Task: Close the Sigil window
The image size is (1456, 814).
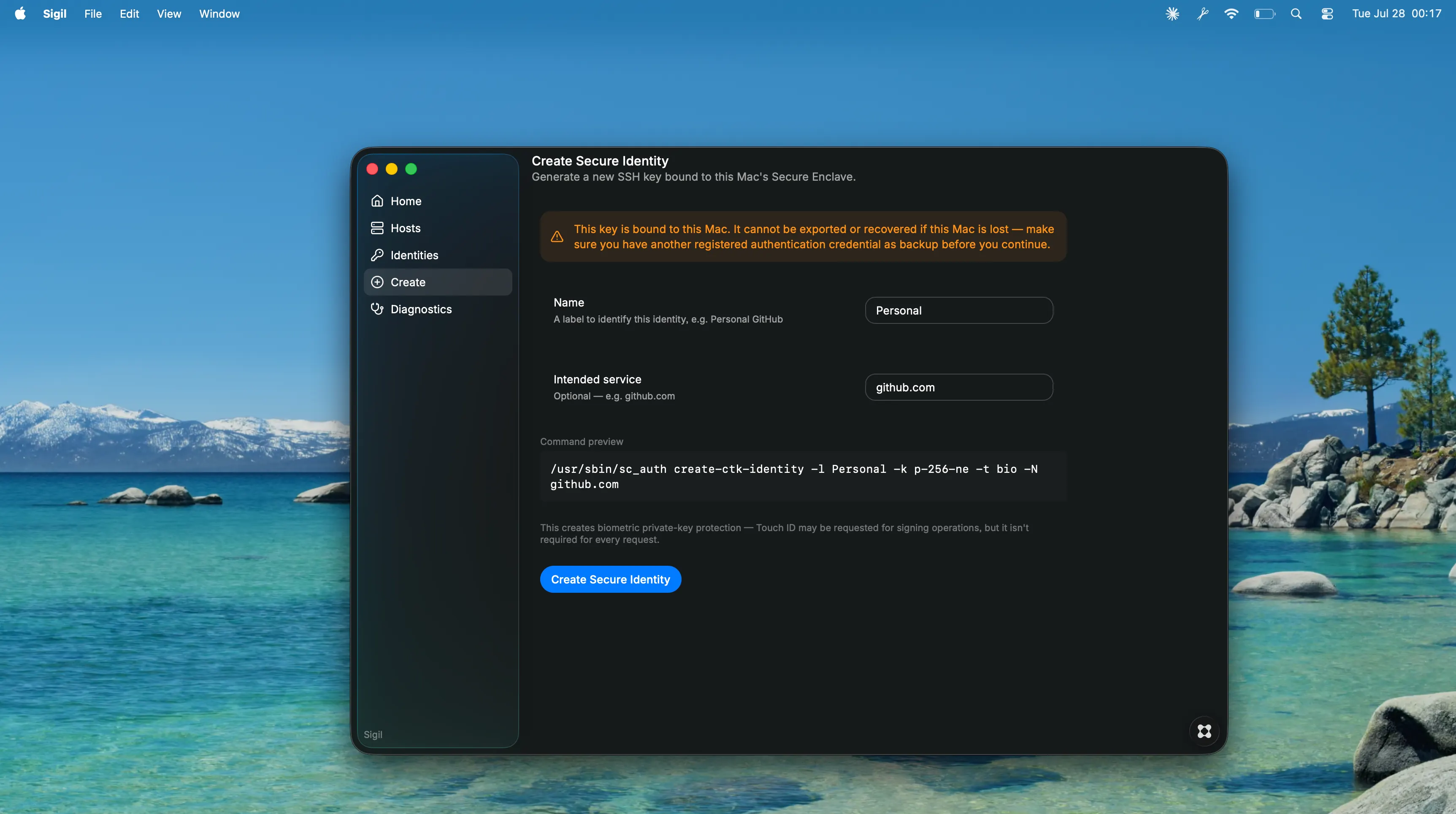Action: pyautogui.click(x=372, y=169)
